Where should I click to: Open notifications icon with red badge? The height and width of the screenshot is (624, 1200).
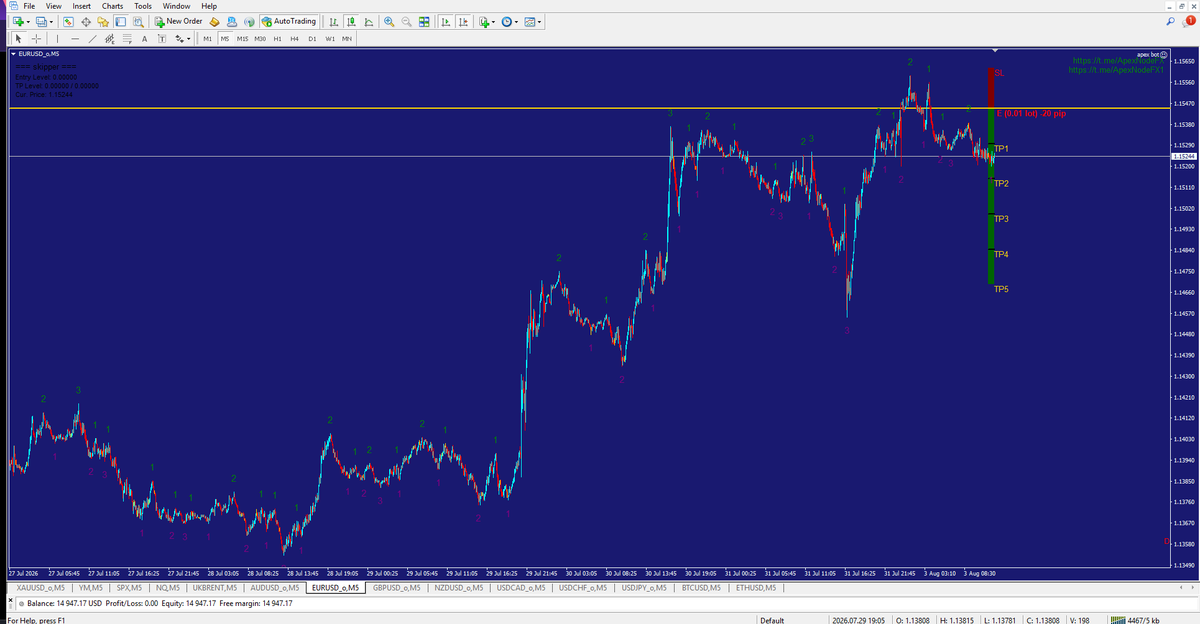tap(1189, 21)
